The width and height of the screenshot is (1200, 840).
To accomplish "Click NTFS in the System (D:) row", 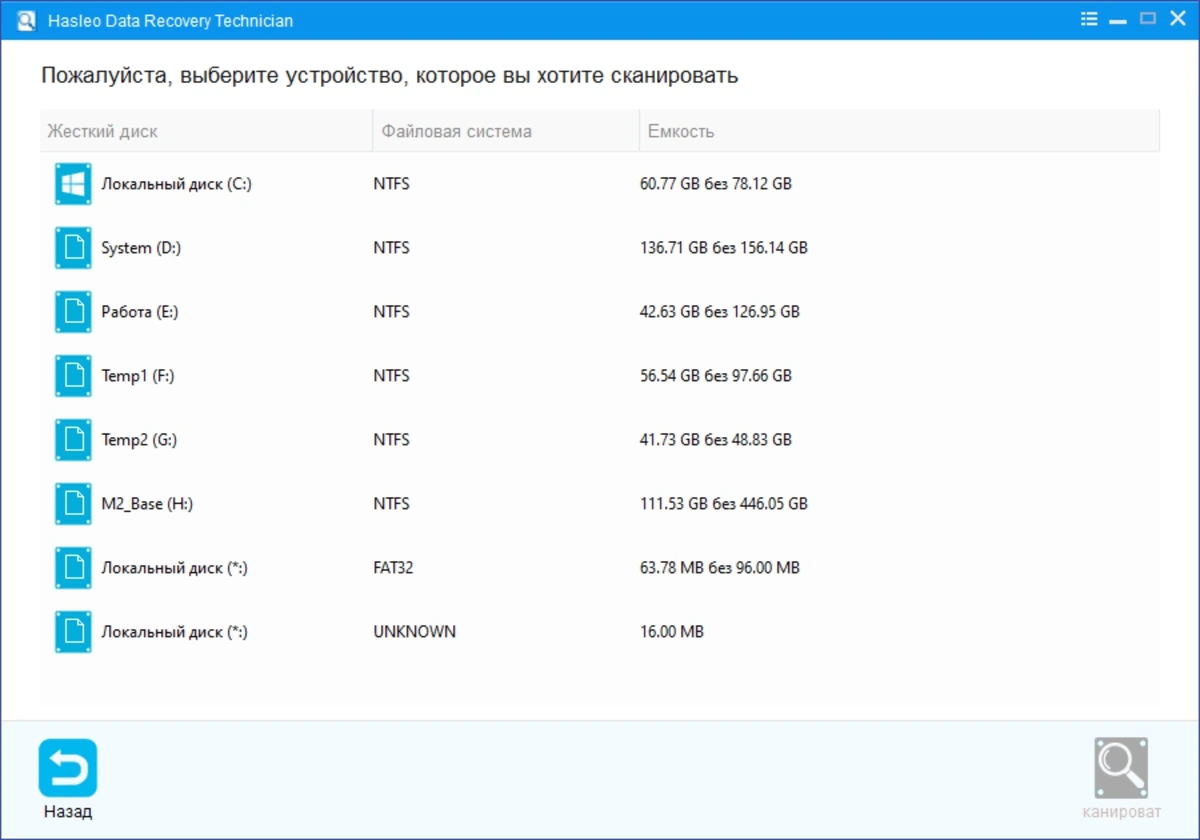I will (x=392, y=248).
